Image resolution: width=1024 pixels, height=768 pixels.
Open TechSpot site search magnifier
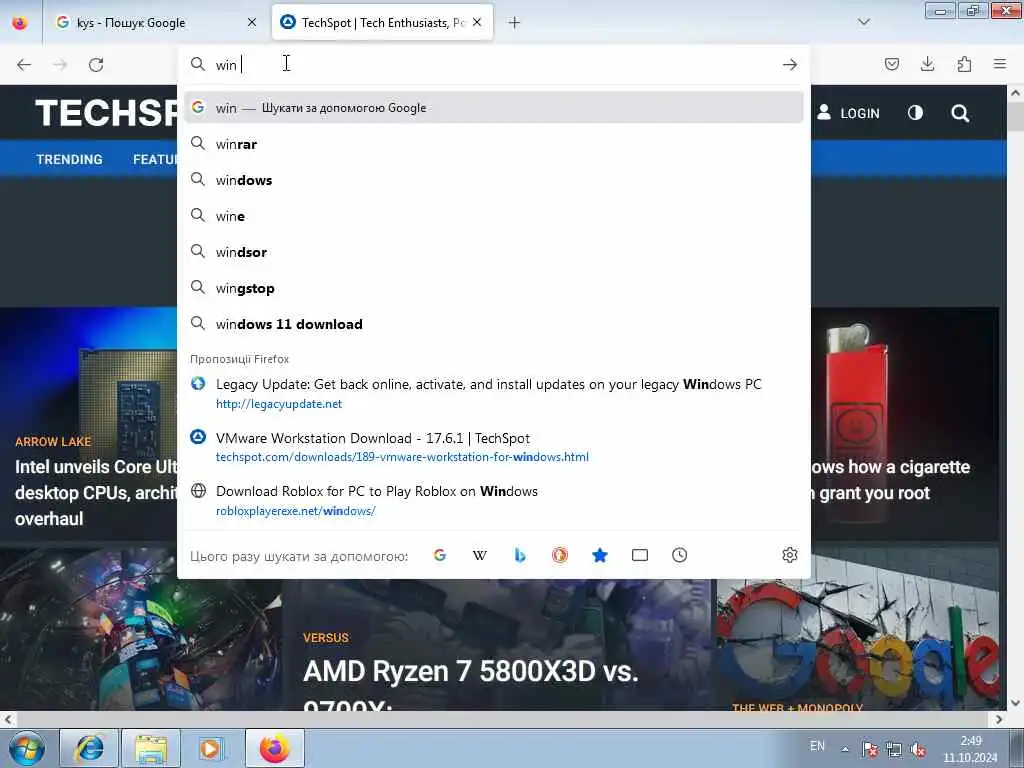coord(959,113)
